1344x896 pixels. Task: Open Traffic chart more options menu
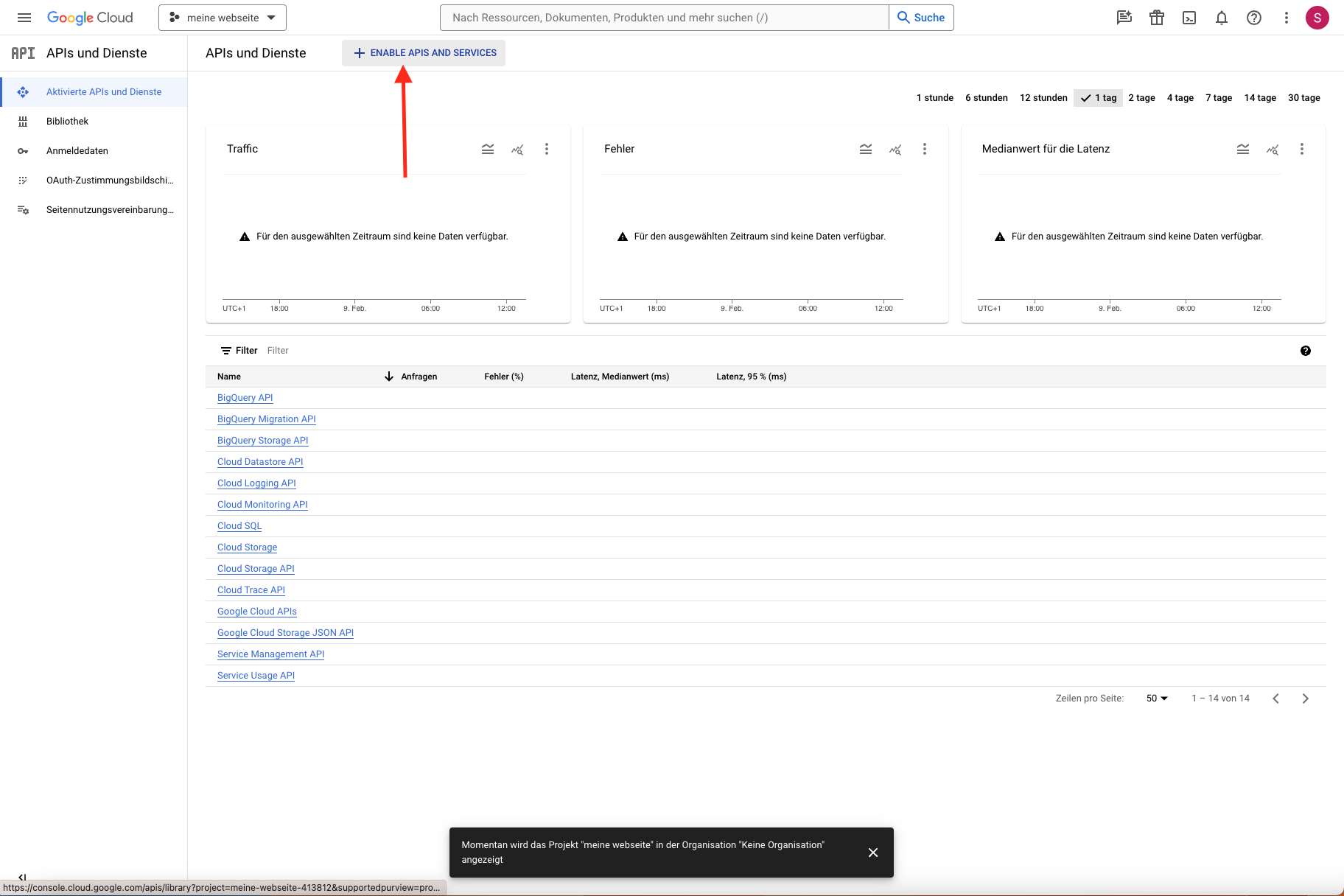point(547,149)
